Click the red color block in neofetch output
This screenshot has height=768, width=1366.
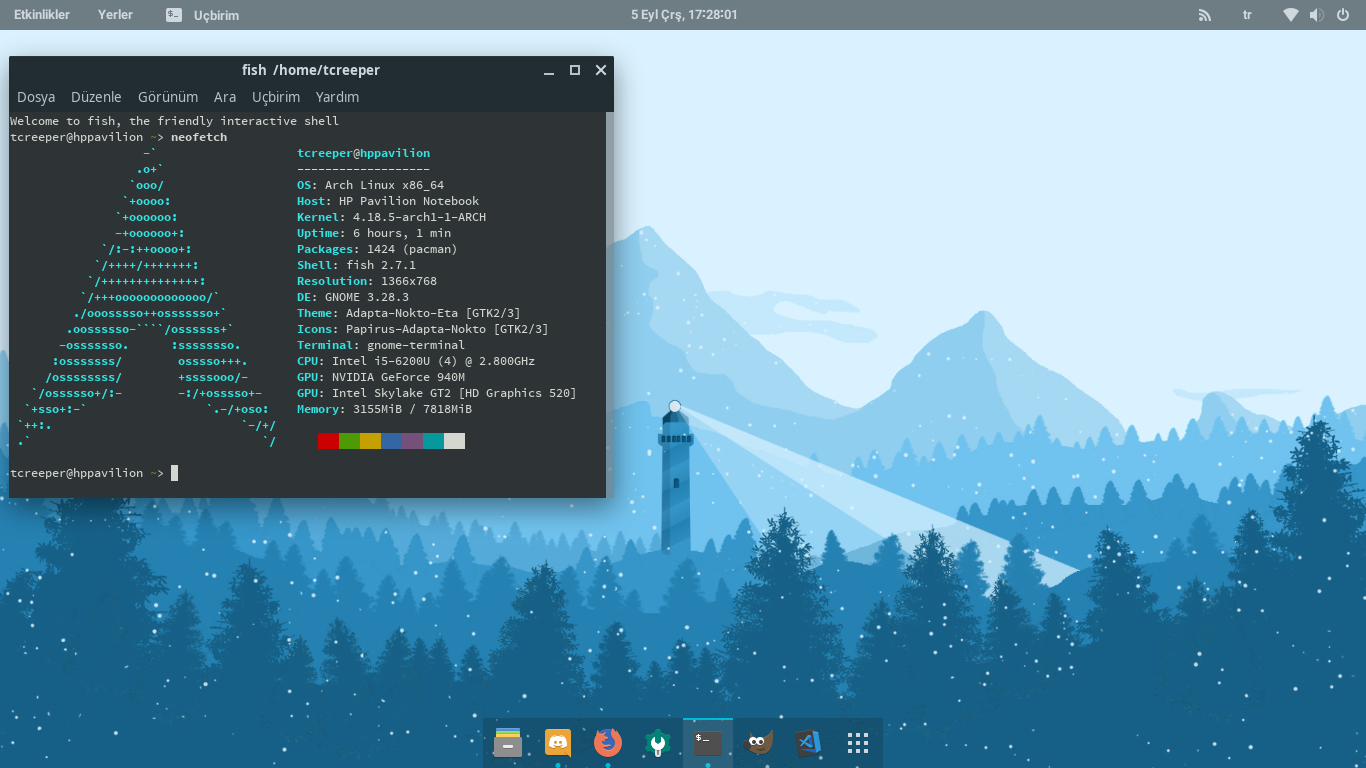tap(328, 441)
